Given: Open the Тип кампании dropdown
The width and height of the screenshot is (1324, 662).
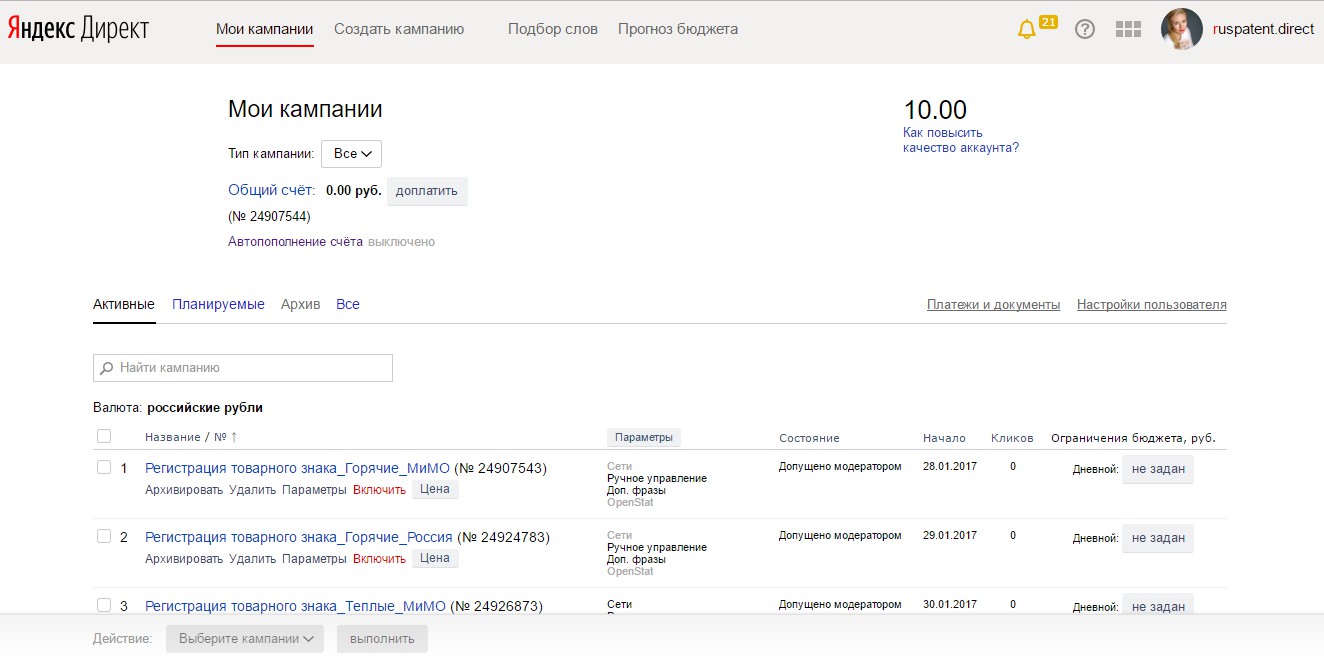Looking at the screenshot, I should click(351, 154).
